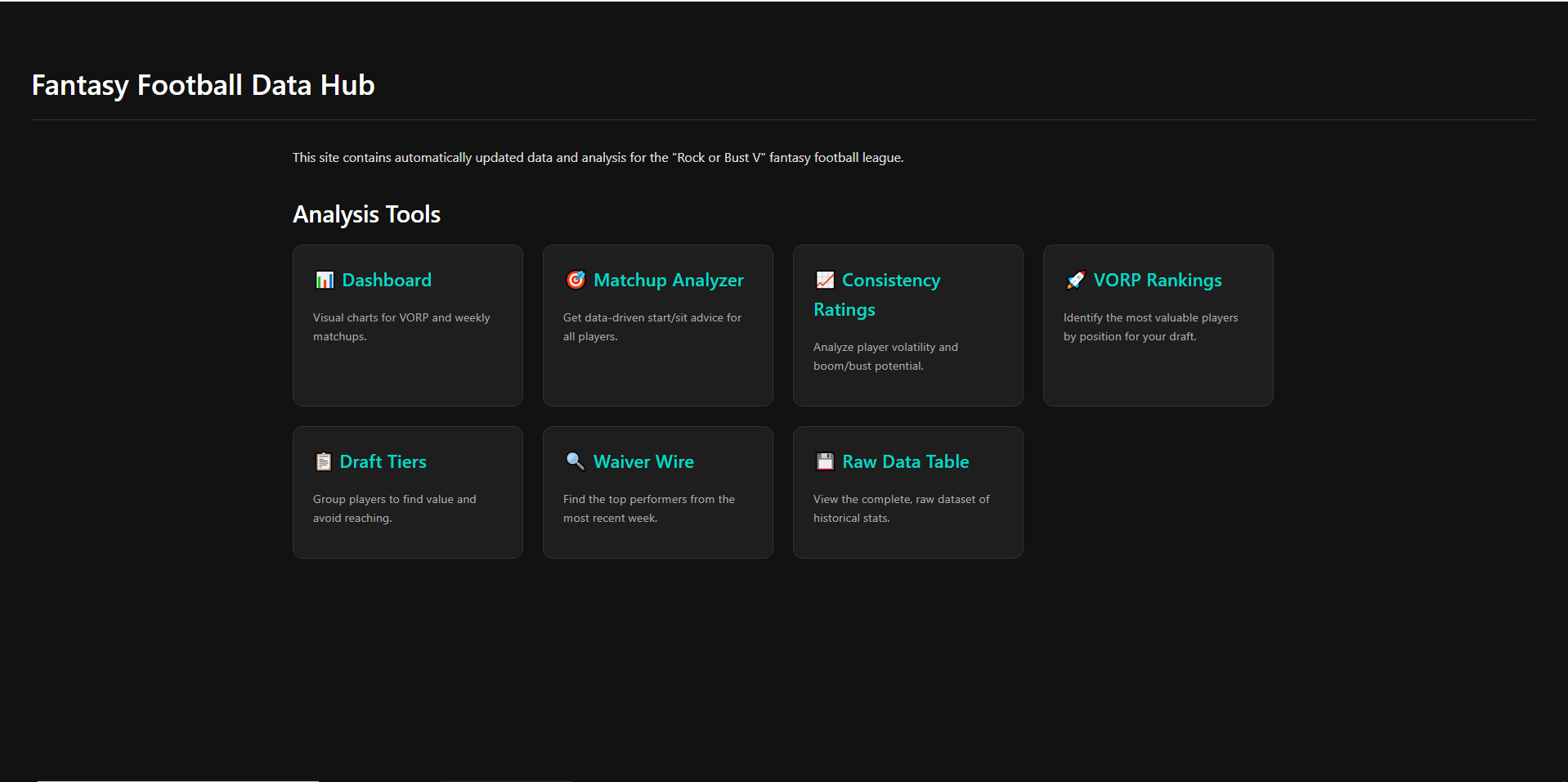This screenshot has height=782, width=1568.
Task: Click the text 'Visual charts for VORP and weekly matchups.'
Action: [x=401, y=326]
